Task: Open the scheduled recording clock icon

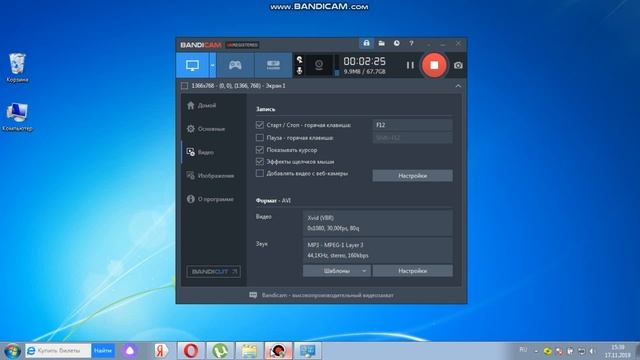Action: click(396, 43)
